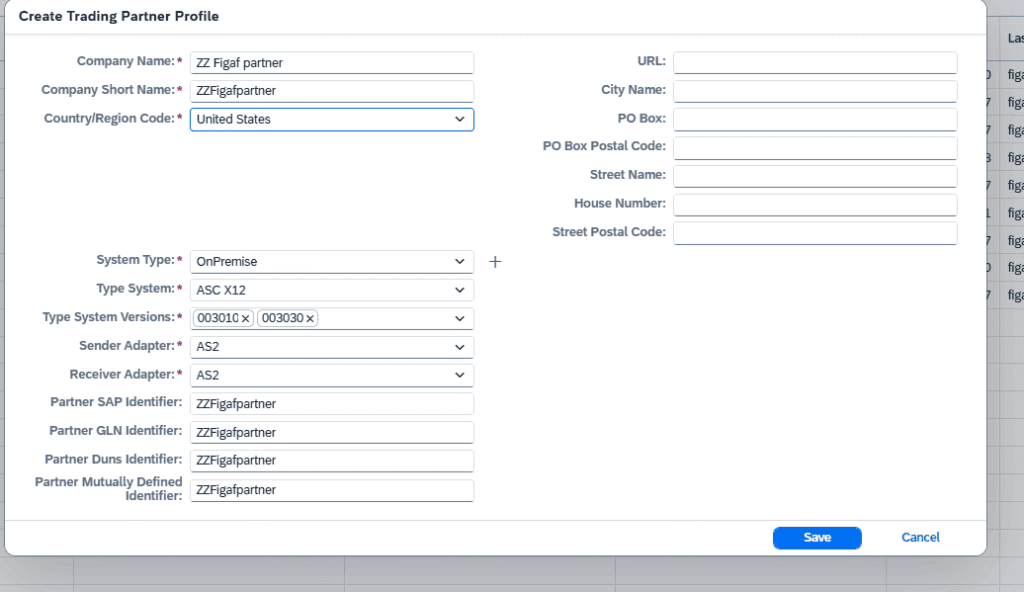The width and height of the screenshot is (1024, 592).
Task: Select the House Number input
Action: (x=815, y=205)
